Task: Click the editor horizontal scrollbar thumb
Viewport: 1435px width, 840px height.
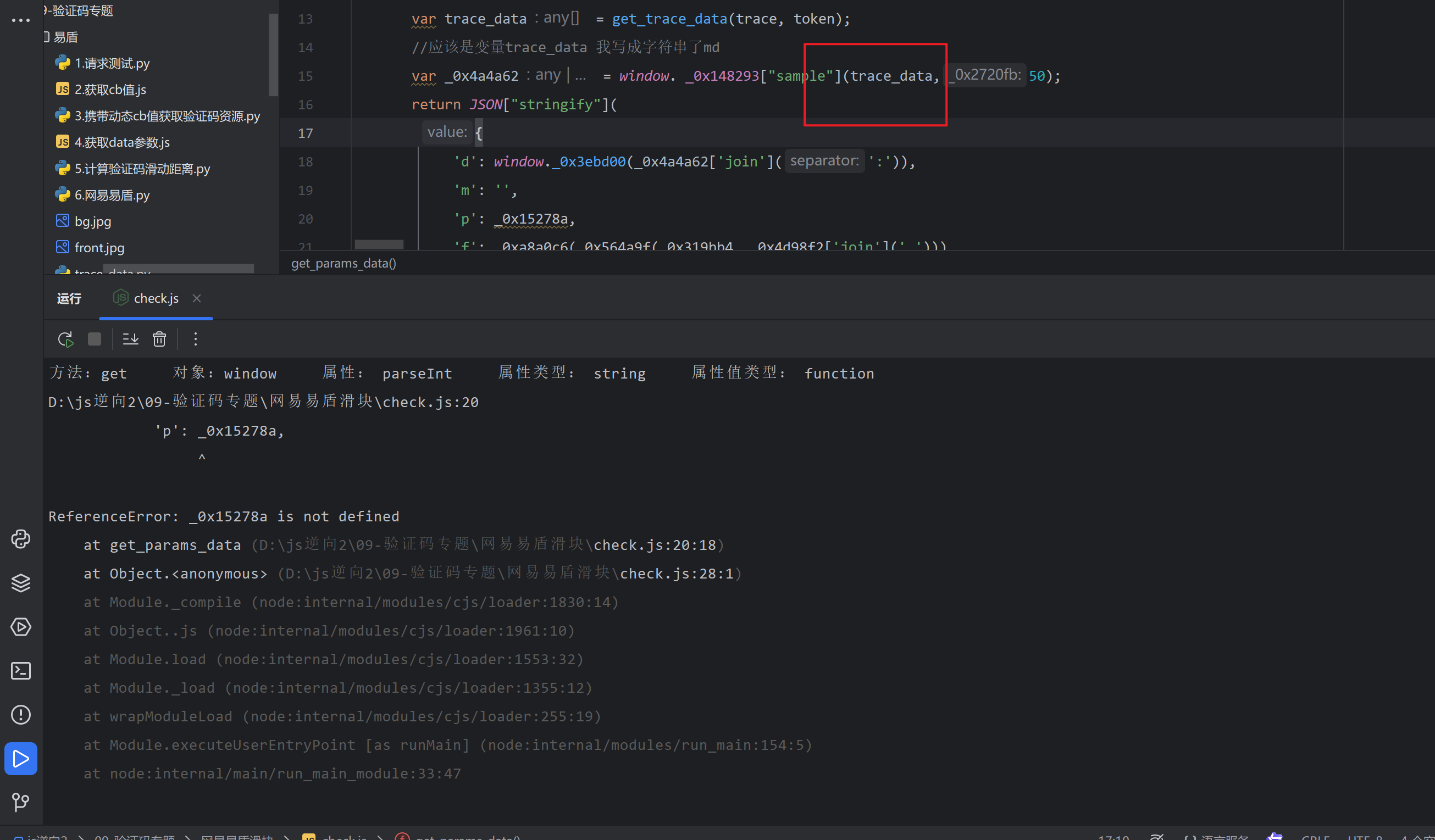Action: [x=379, y=244]
